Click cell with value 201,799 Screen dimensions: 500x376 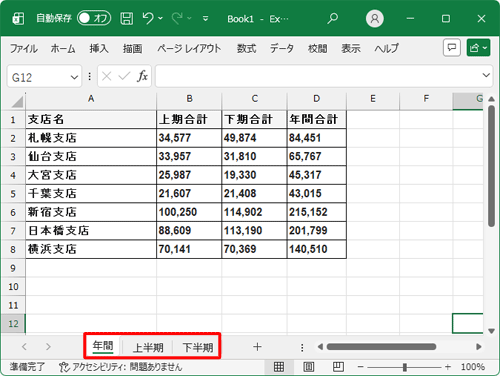(317, 231)
